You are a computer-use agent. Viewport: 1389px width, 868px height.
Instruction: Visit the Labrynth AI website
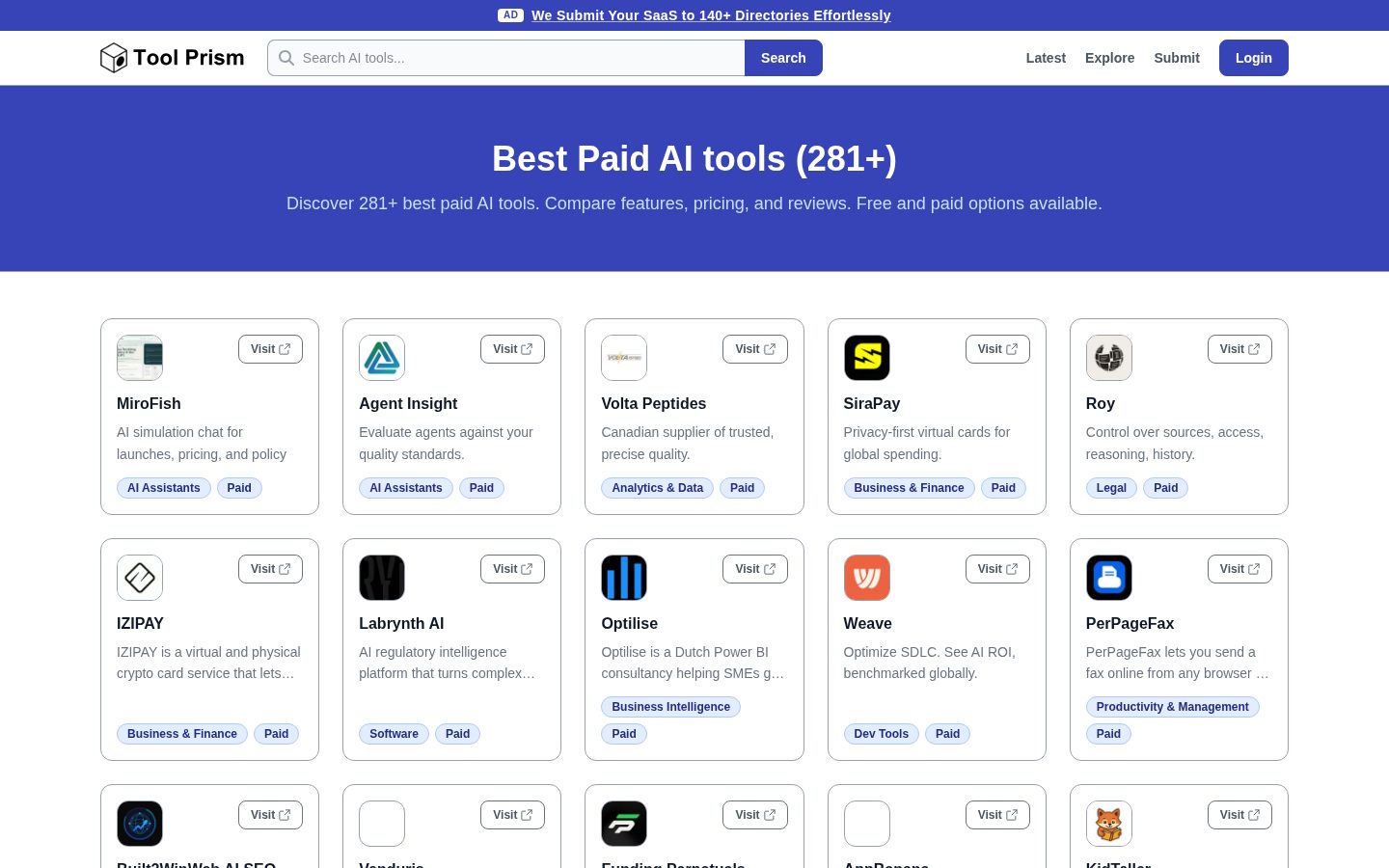coord(512,569)
